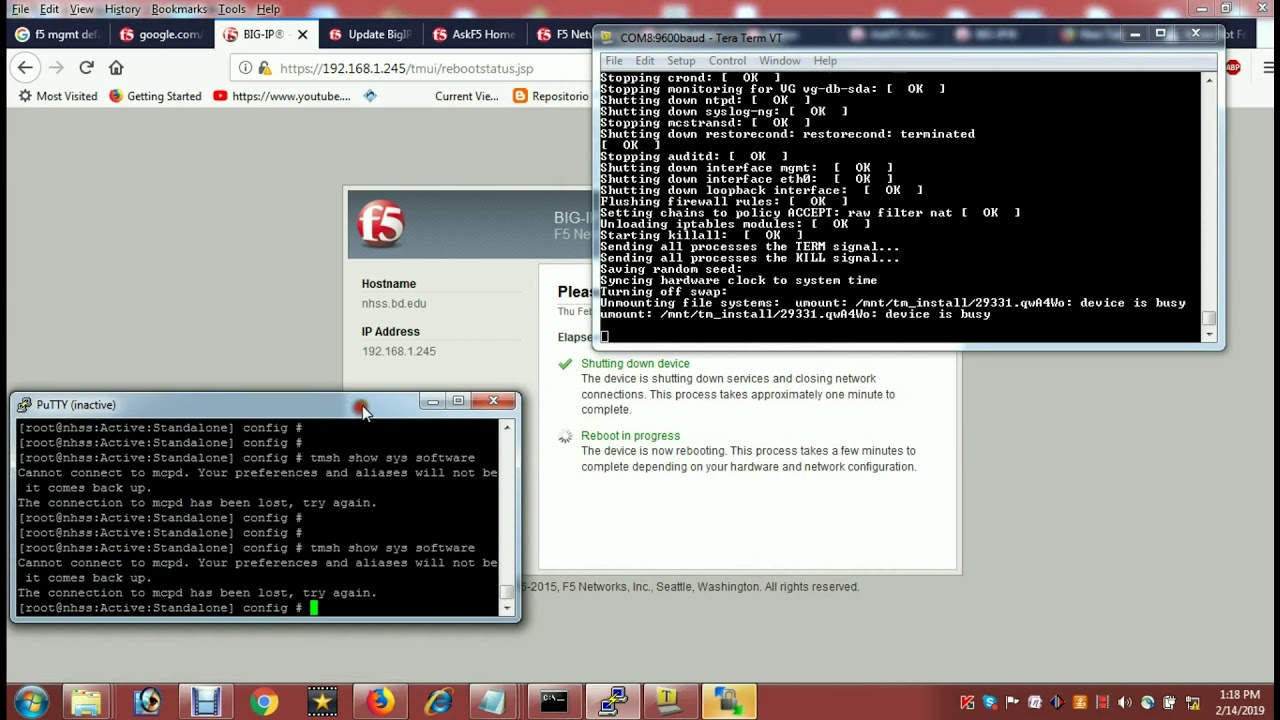
Task: Open the Repositorio bookmark
Action: point(552,96)
